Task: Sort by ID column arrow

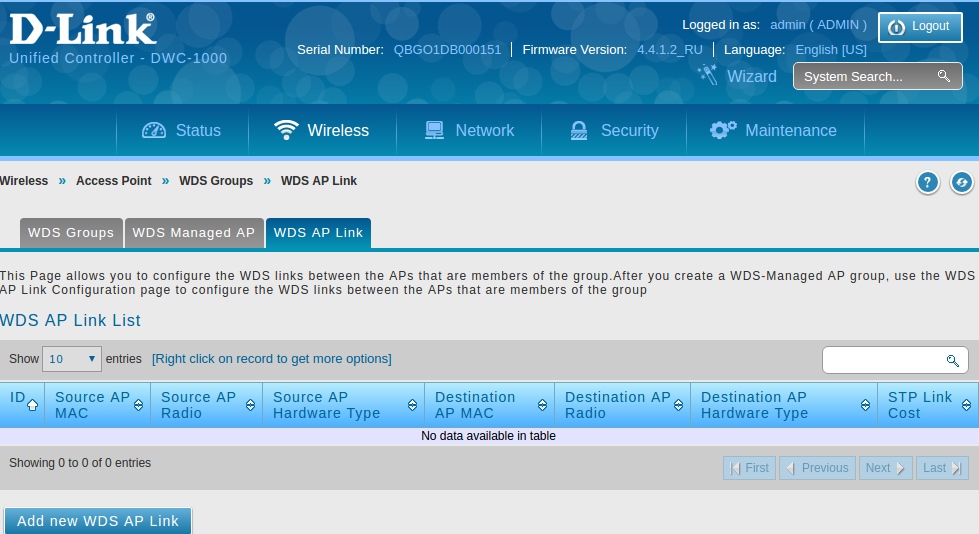Action: click(32, 405)
